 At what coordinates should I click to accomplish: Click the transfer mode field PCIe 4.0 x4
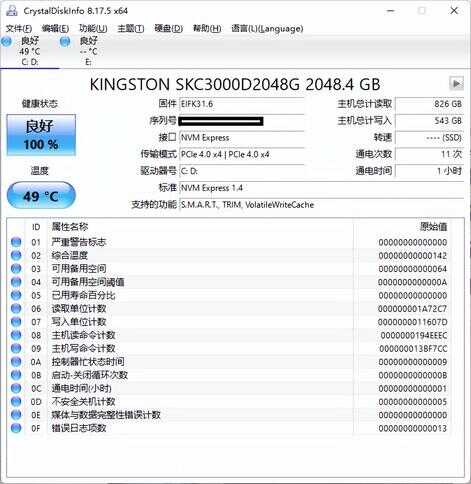coord(242,154)
